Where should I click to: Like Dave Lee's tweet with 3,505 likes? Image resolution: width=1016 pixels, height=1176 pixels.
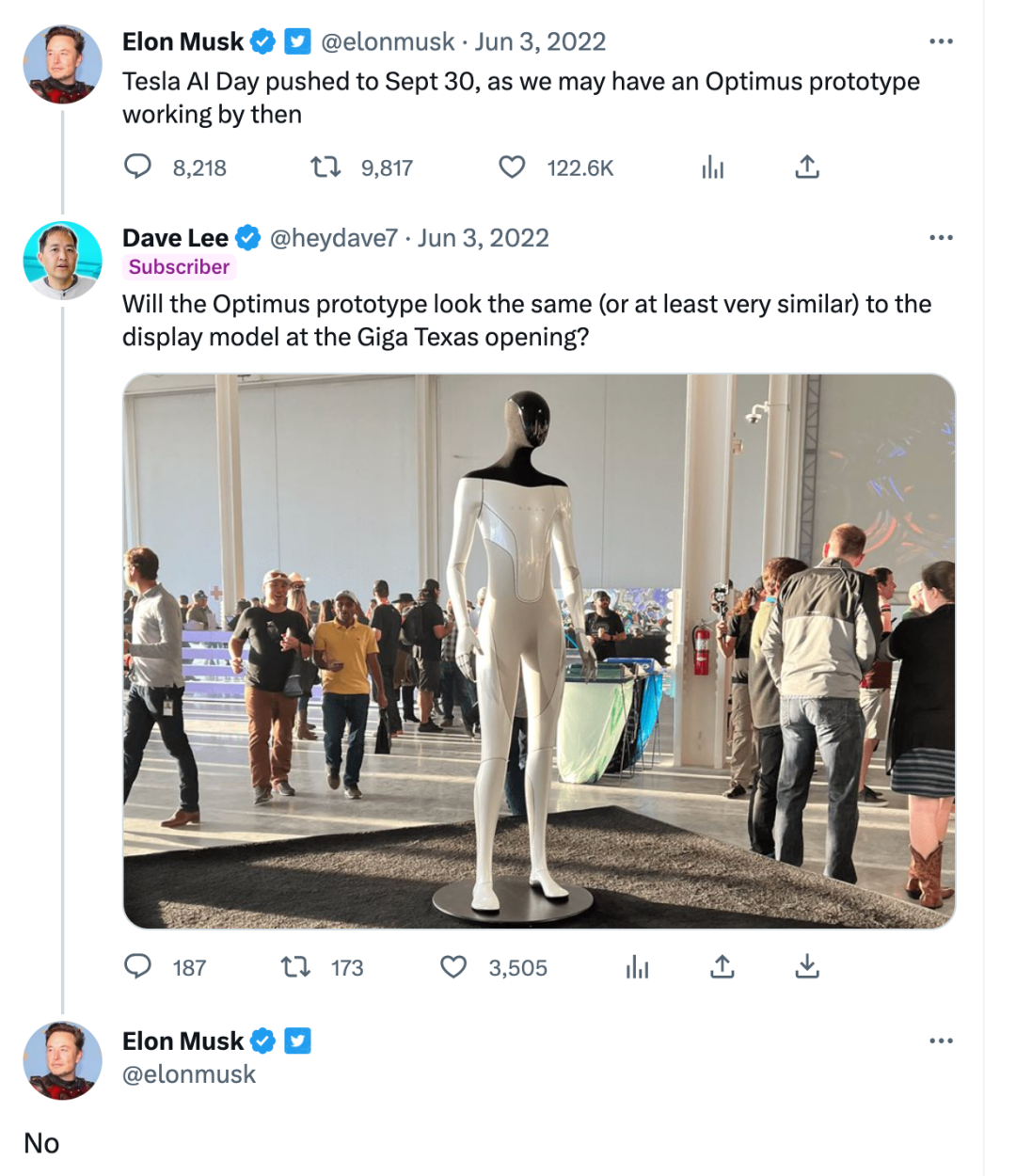tap(453, 966)
